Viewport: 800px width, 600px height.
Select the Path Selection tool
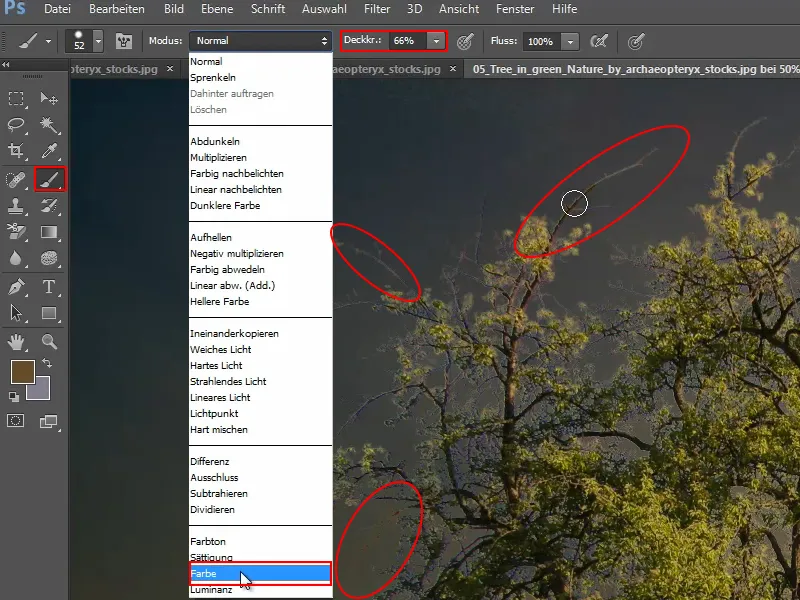16,313
